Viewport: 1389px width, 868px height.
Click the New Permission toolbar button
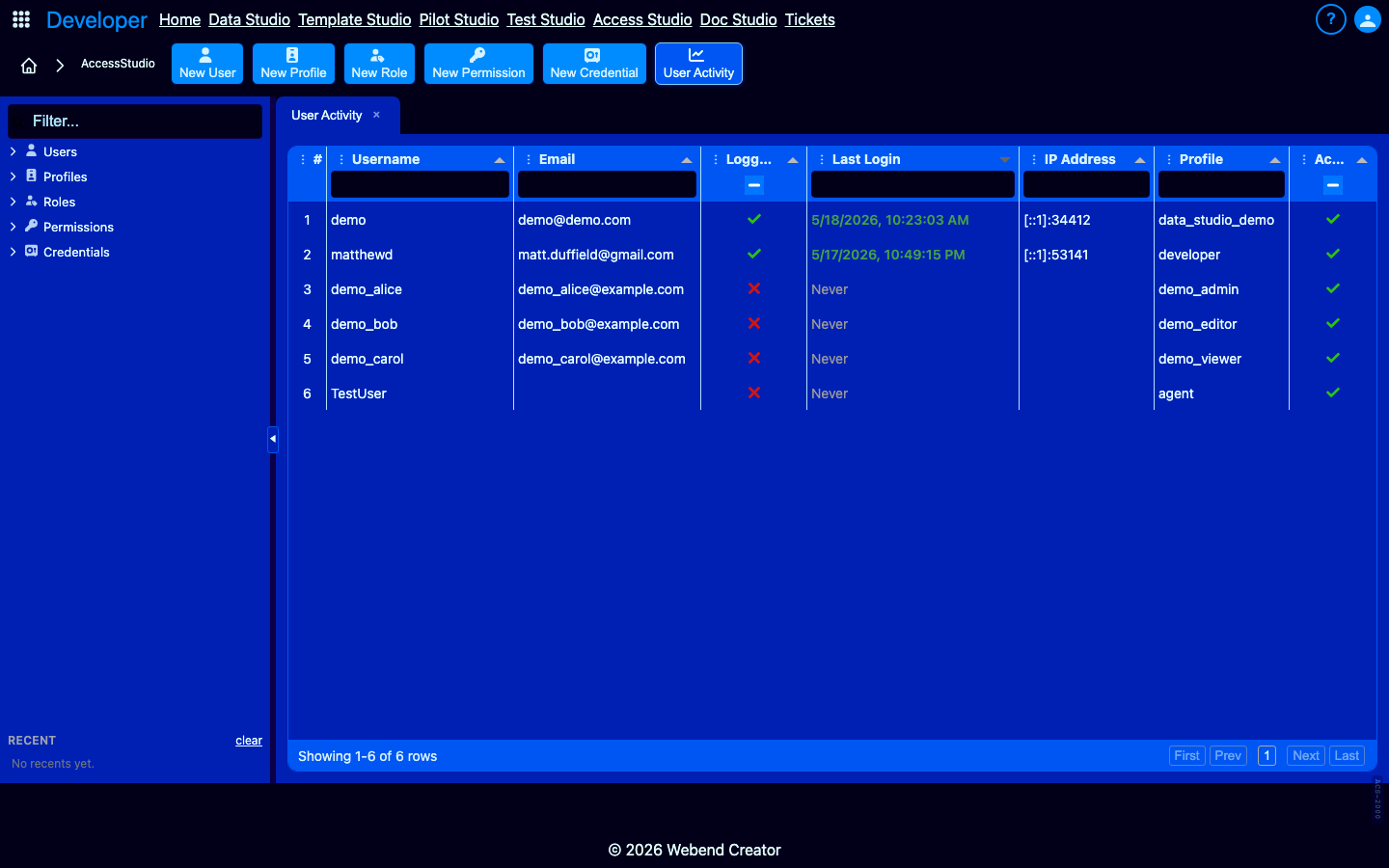pyautogui.click(x=478, y=64)
